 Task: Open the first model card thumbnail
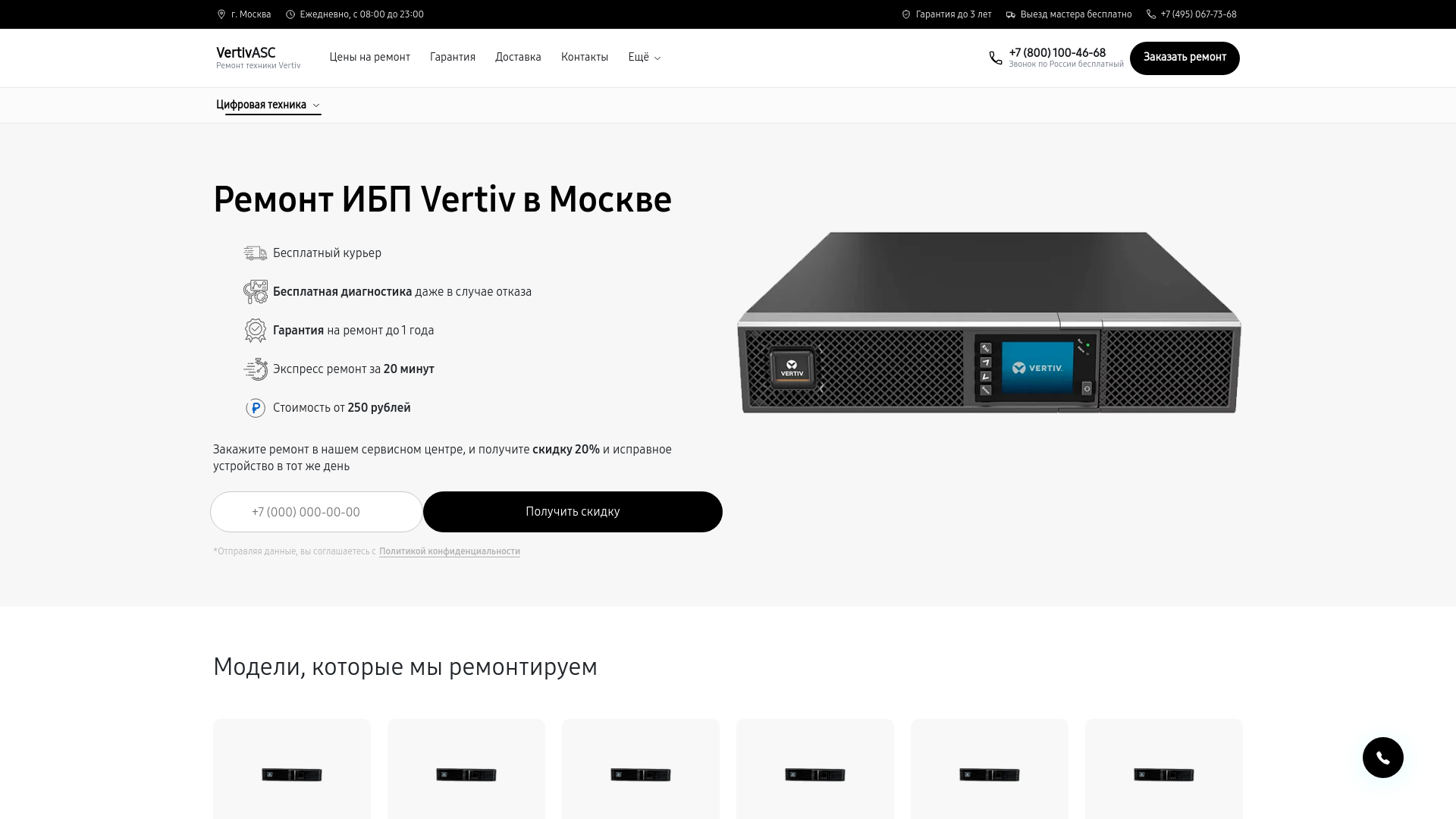[292, 774]
